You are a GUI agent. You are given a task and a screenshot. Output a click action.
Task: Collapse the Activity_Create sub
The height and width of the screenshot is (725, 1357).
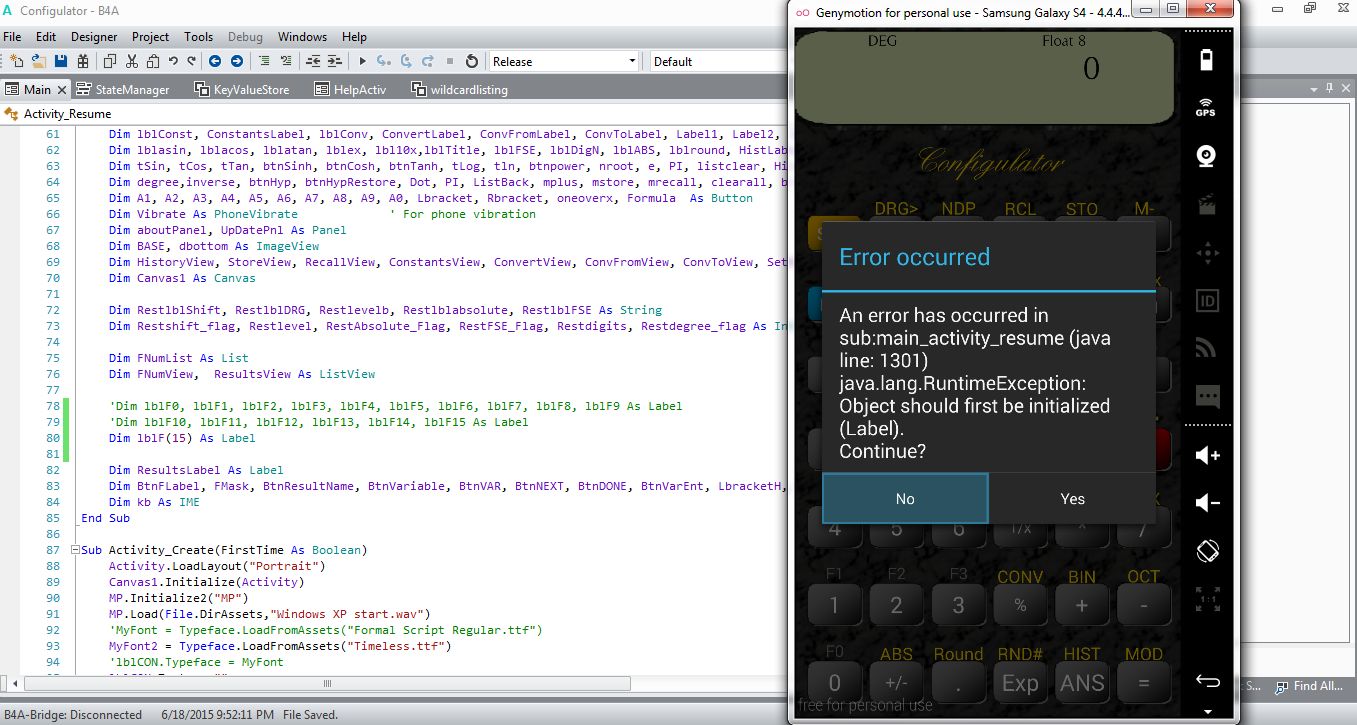pos(75,550)
